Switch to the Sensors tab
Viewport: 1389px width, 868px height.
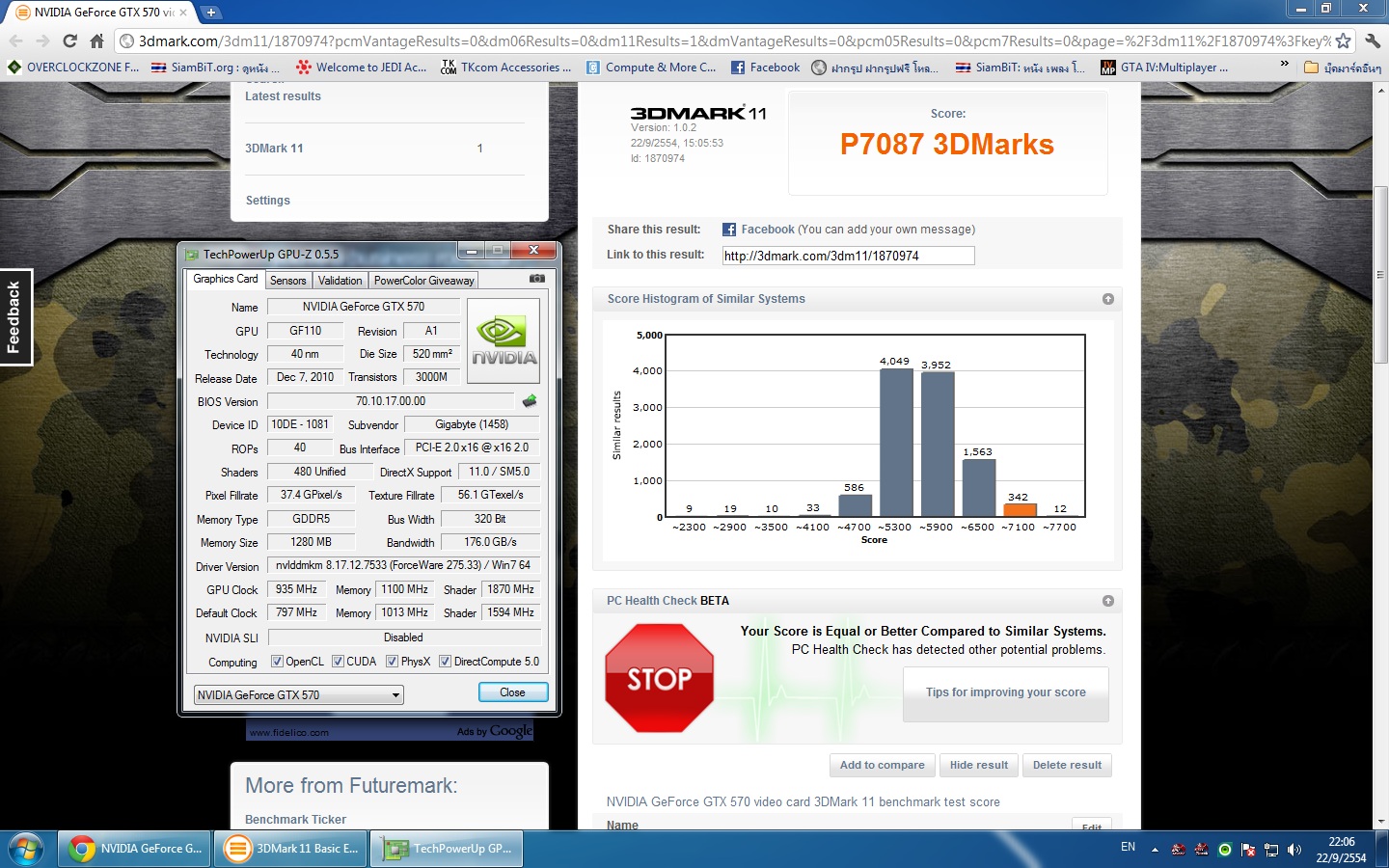[x=288, y=281]
